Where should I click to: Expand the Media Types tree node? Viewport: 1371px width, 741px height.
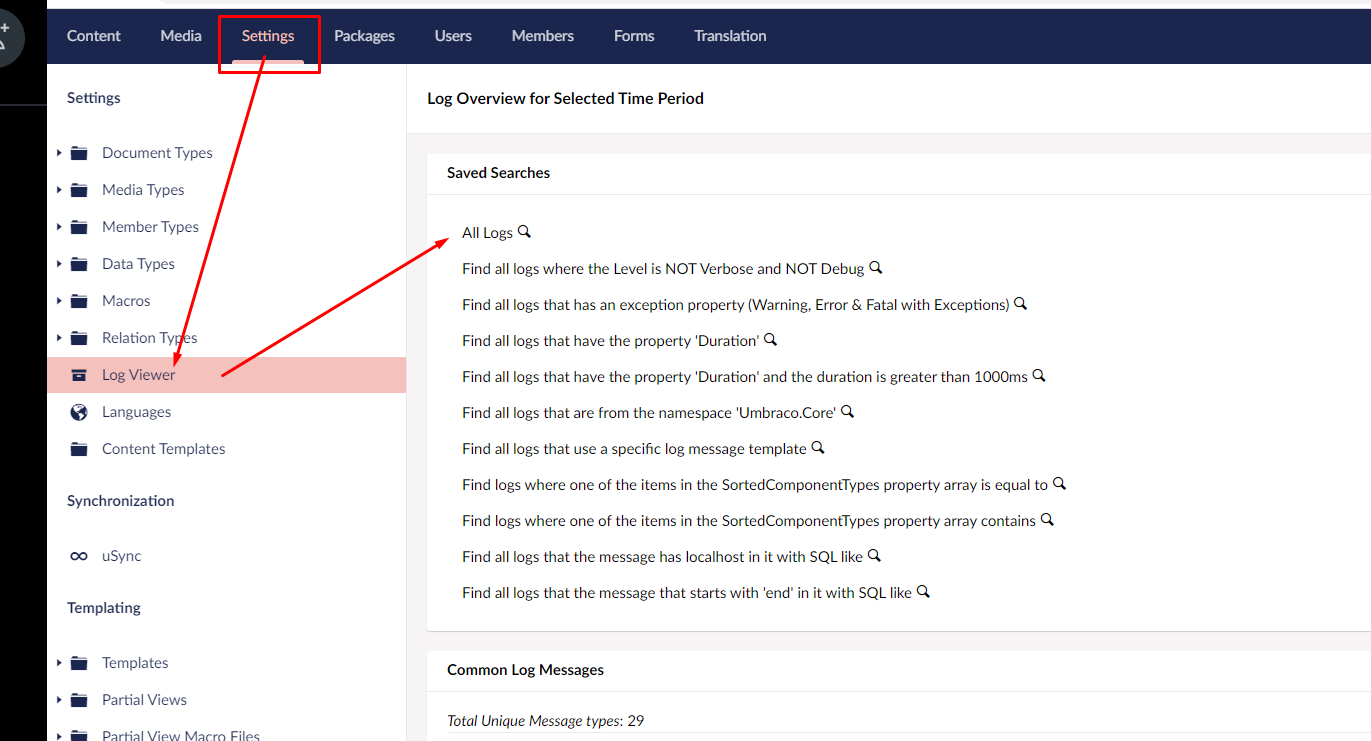pyautogui.click(x=59, y=190)
